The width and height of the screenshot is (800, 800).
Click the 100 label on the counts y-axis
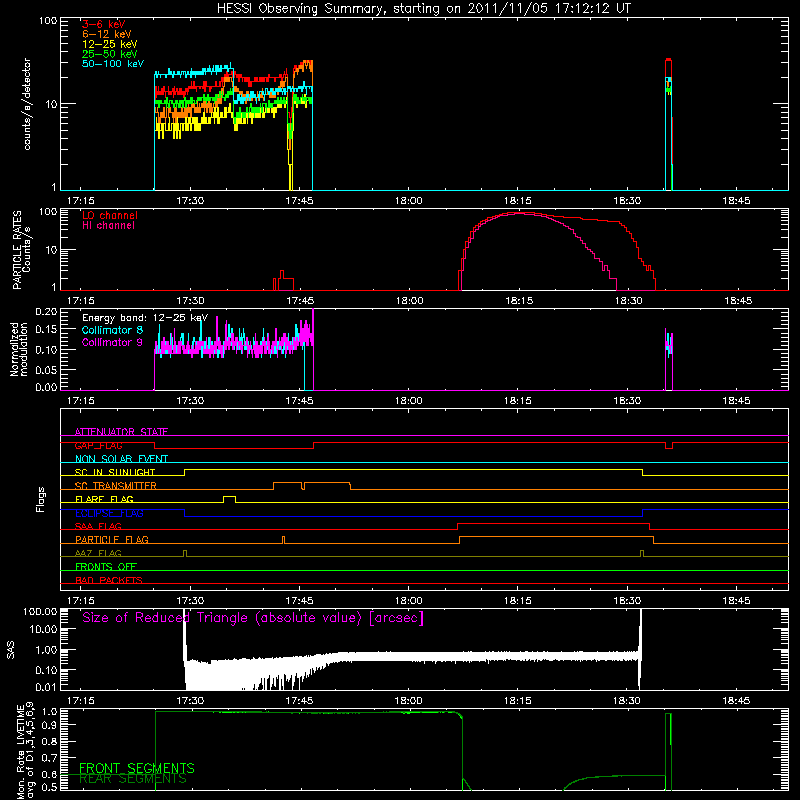coord(47,21)
